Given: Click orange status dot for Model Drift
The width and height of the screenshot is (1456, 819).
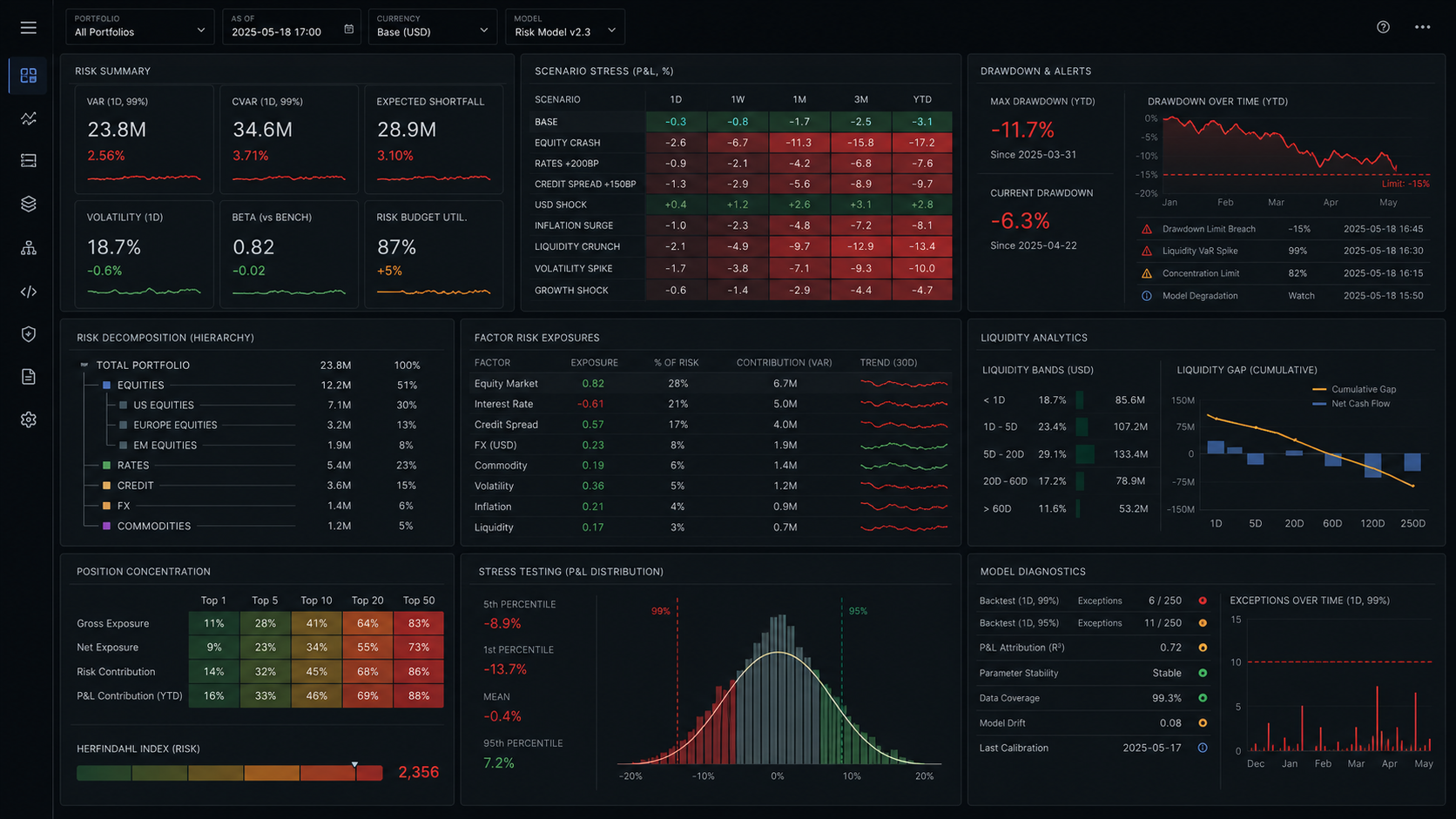Looking at the screenshot, I should coord(1203,723).
